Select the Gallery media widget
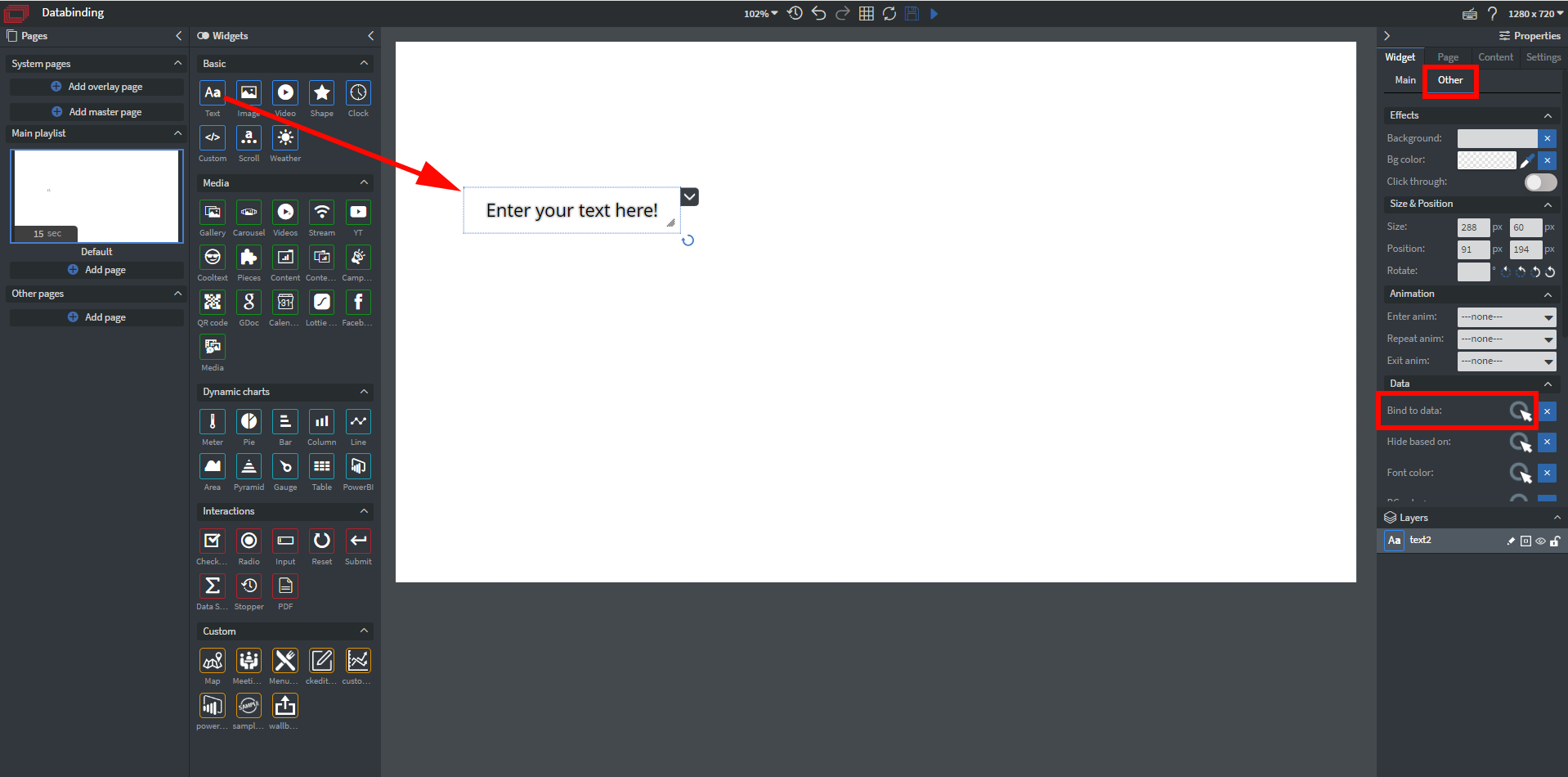This screenshot has height=777, width=1568. coord(213,212)
